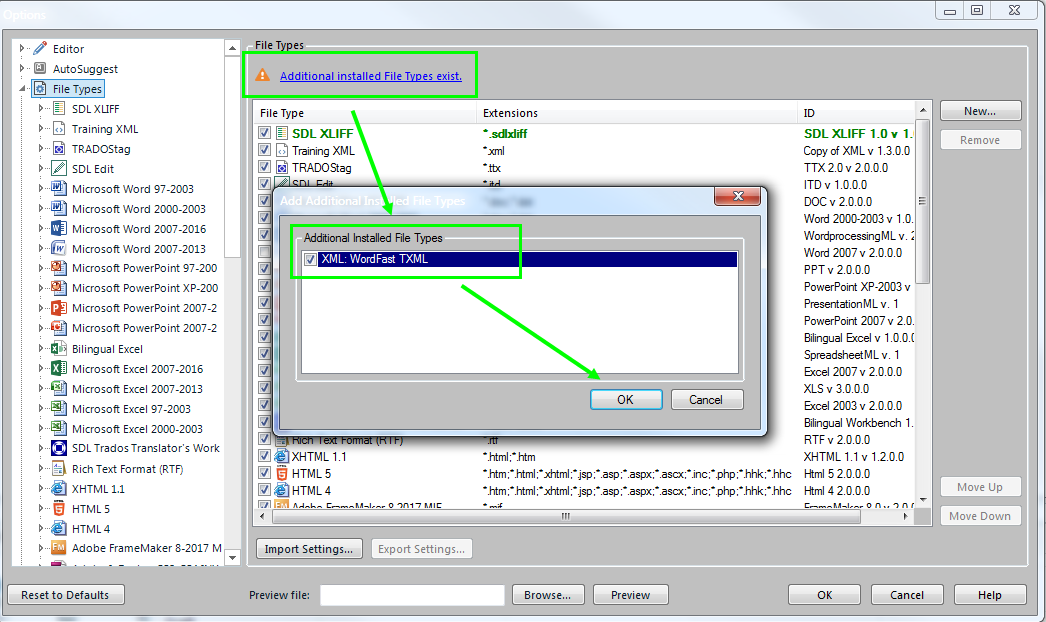Viewport: 1046px width, 622px height.
Task: Click the Adobe FrameMaker 8-2017 icon
Action: coord(59,548)
